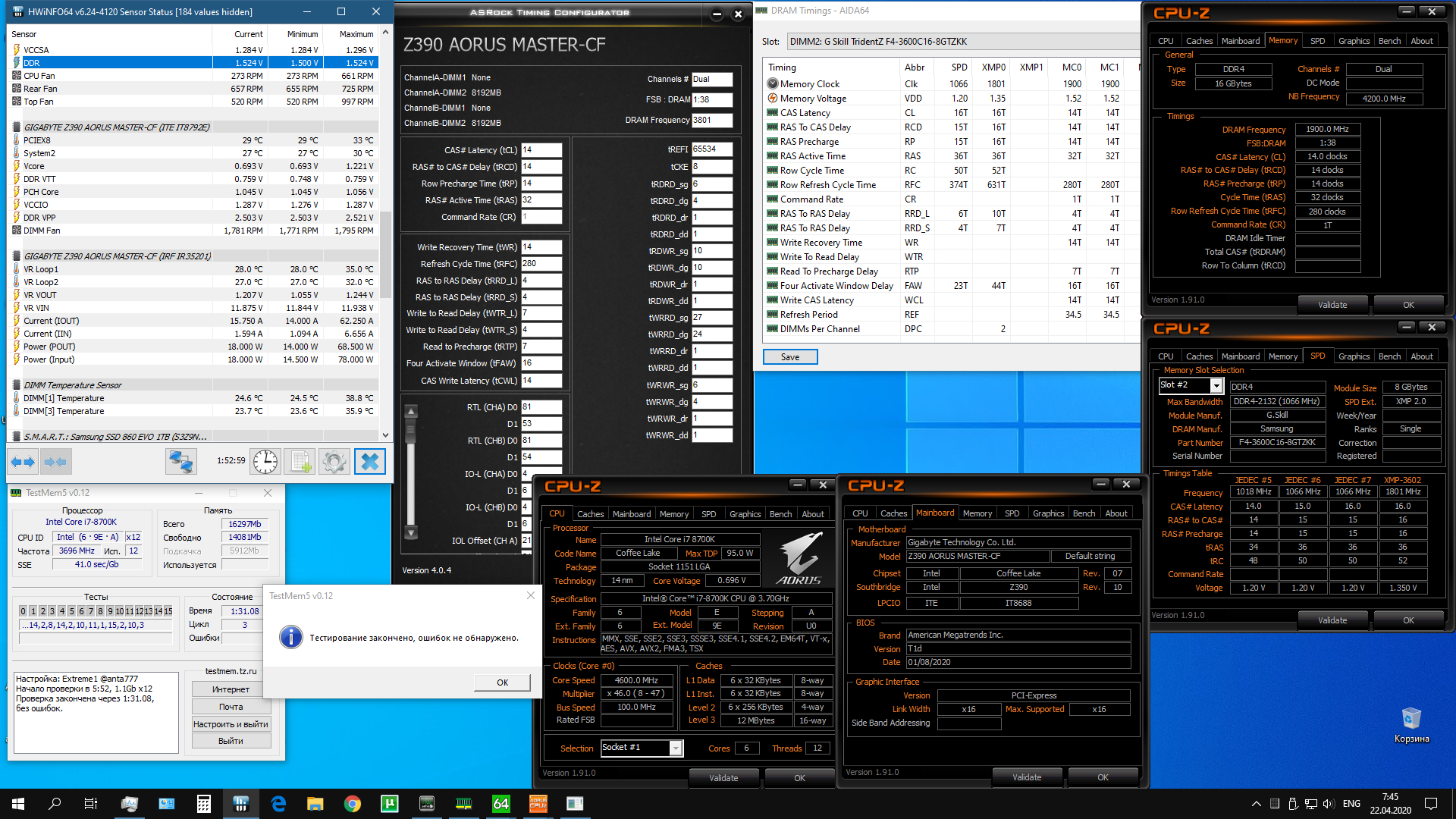Click Save button in AIDA64 DRAM Timings
Screen dimensions: 1456x819
[789, 357]
